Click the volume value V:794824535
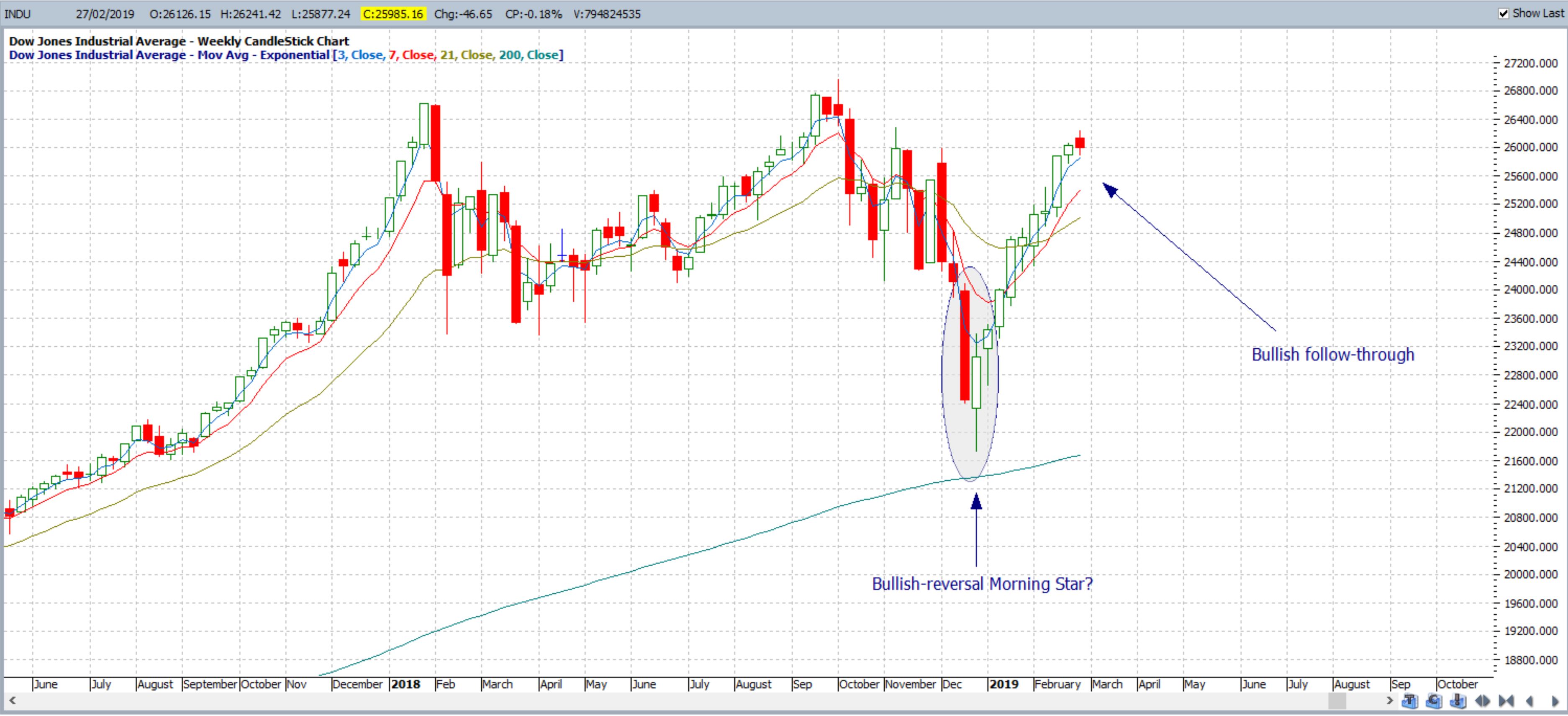Screen dimensions: 1568x716 [607, 14]
